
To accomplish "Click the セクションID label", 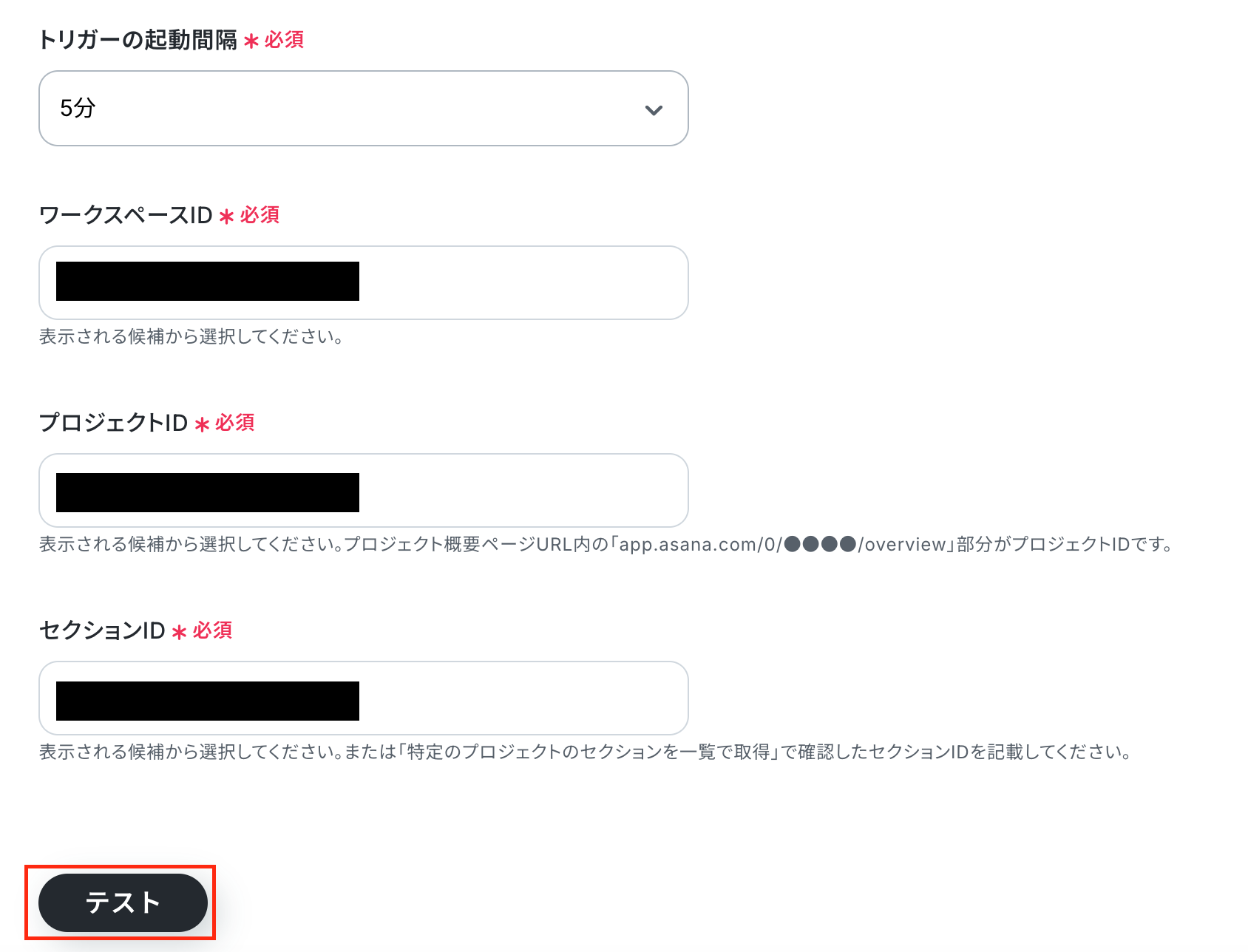I will 102,630.
